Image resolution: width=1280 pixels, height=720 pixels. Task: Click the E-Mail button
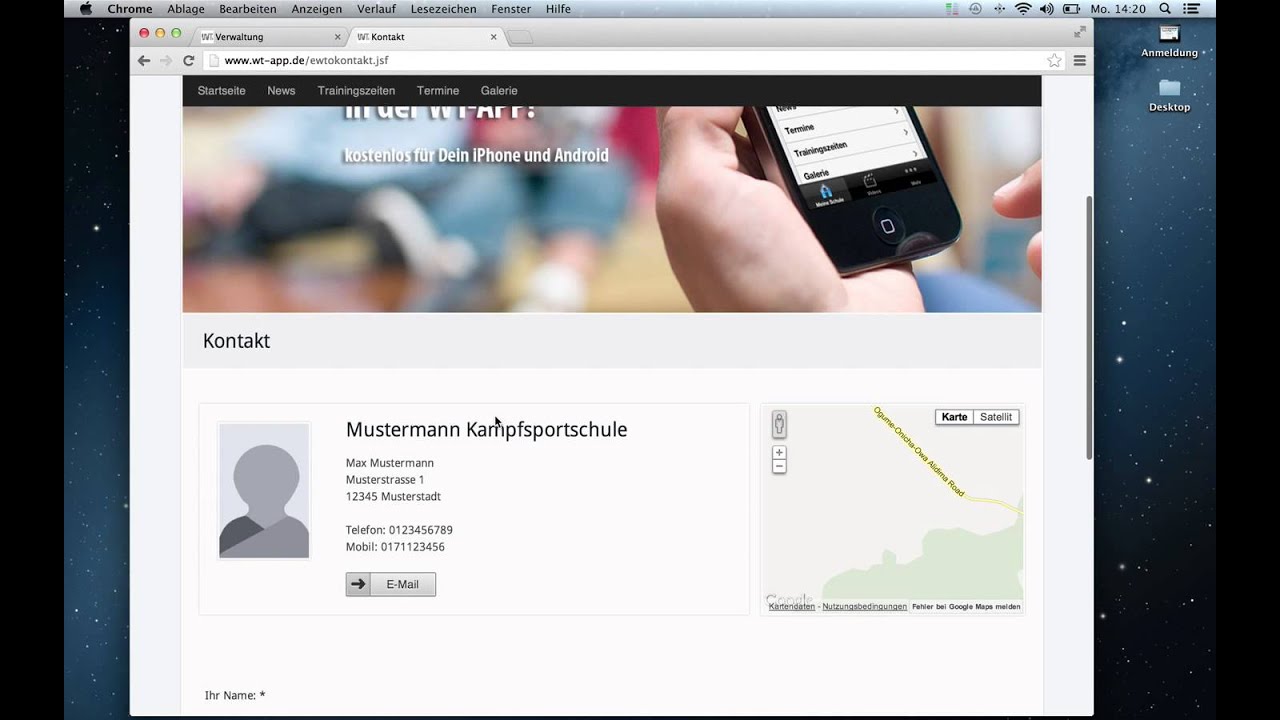391,584
